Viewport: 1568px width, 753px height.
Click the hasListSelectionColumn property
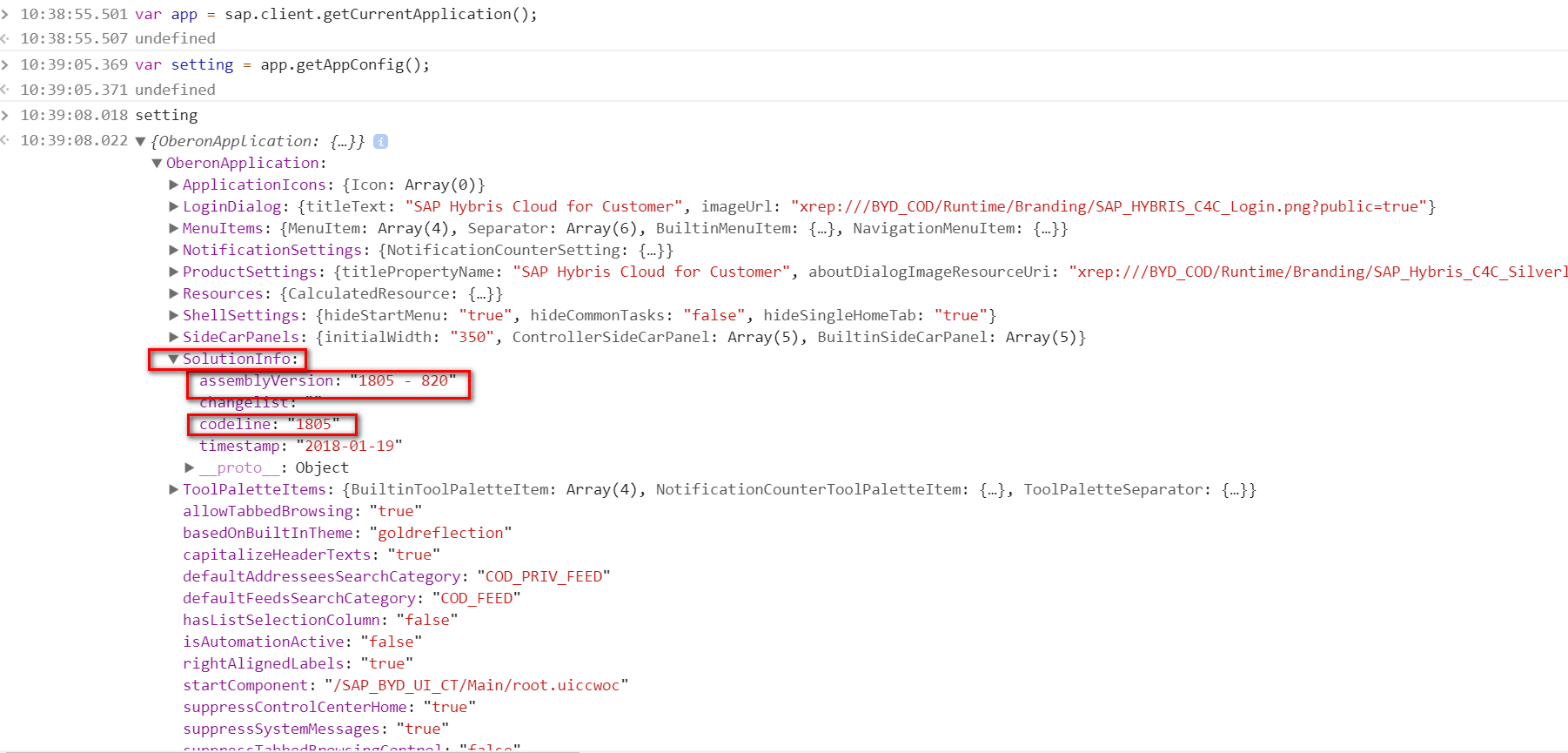click(281, 620)
